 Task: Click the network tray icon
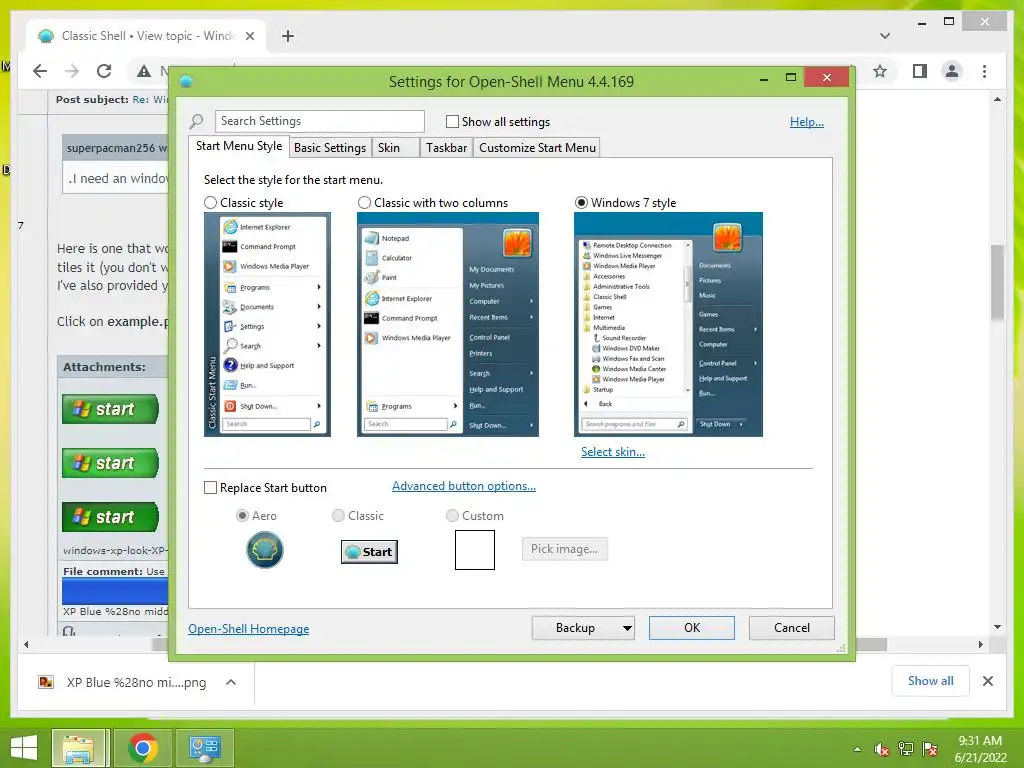[x=906, y=749]
